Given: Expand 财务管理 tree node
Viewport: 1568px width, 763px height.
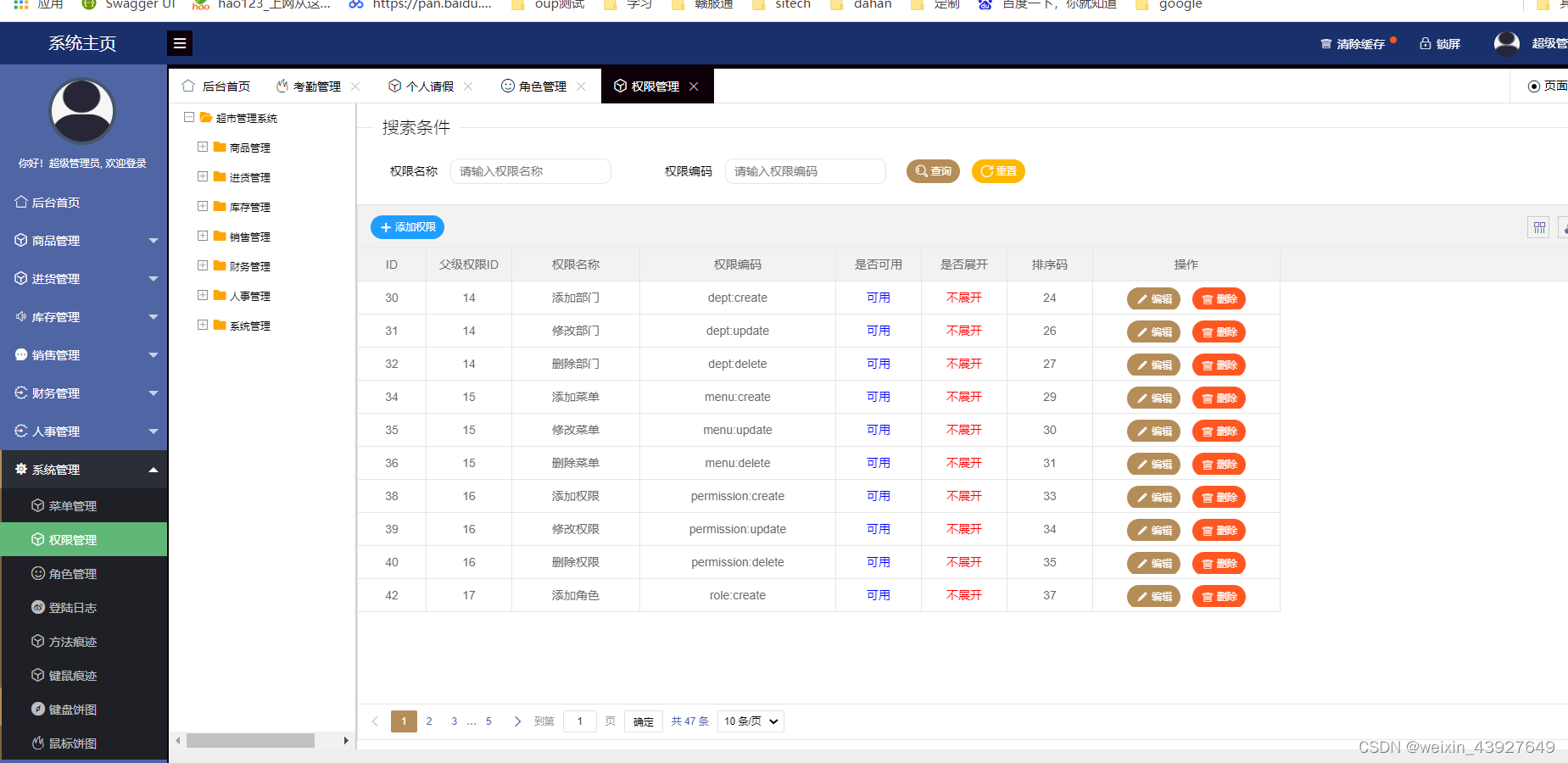Looking at the screenshot, I should point(203,265).
